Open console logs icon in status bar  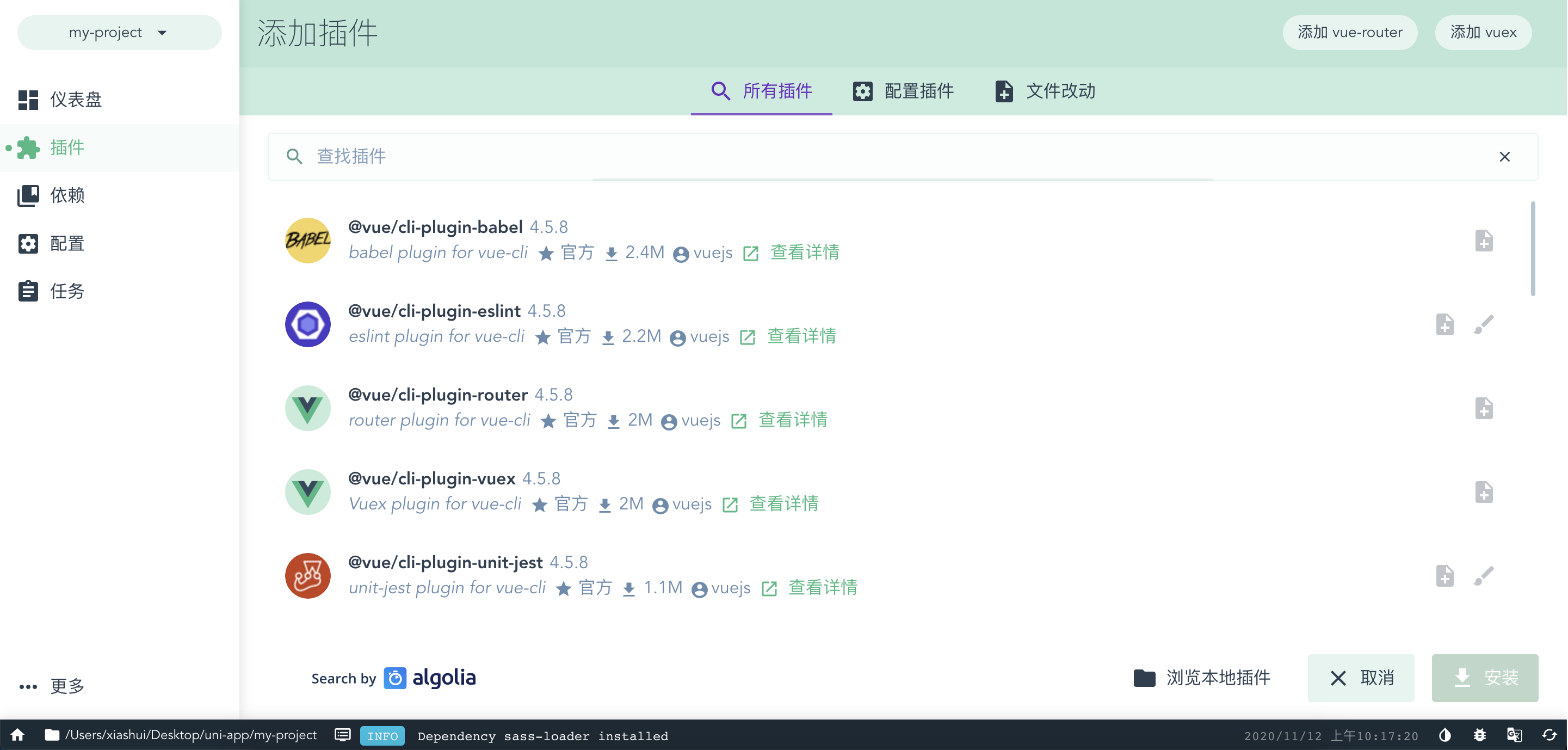[x=343, y=735]
